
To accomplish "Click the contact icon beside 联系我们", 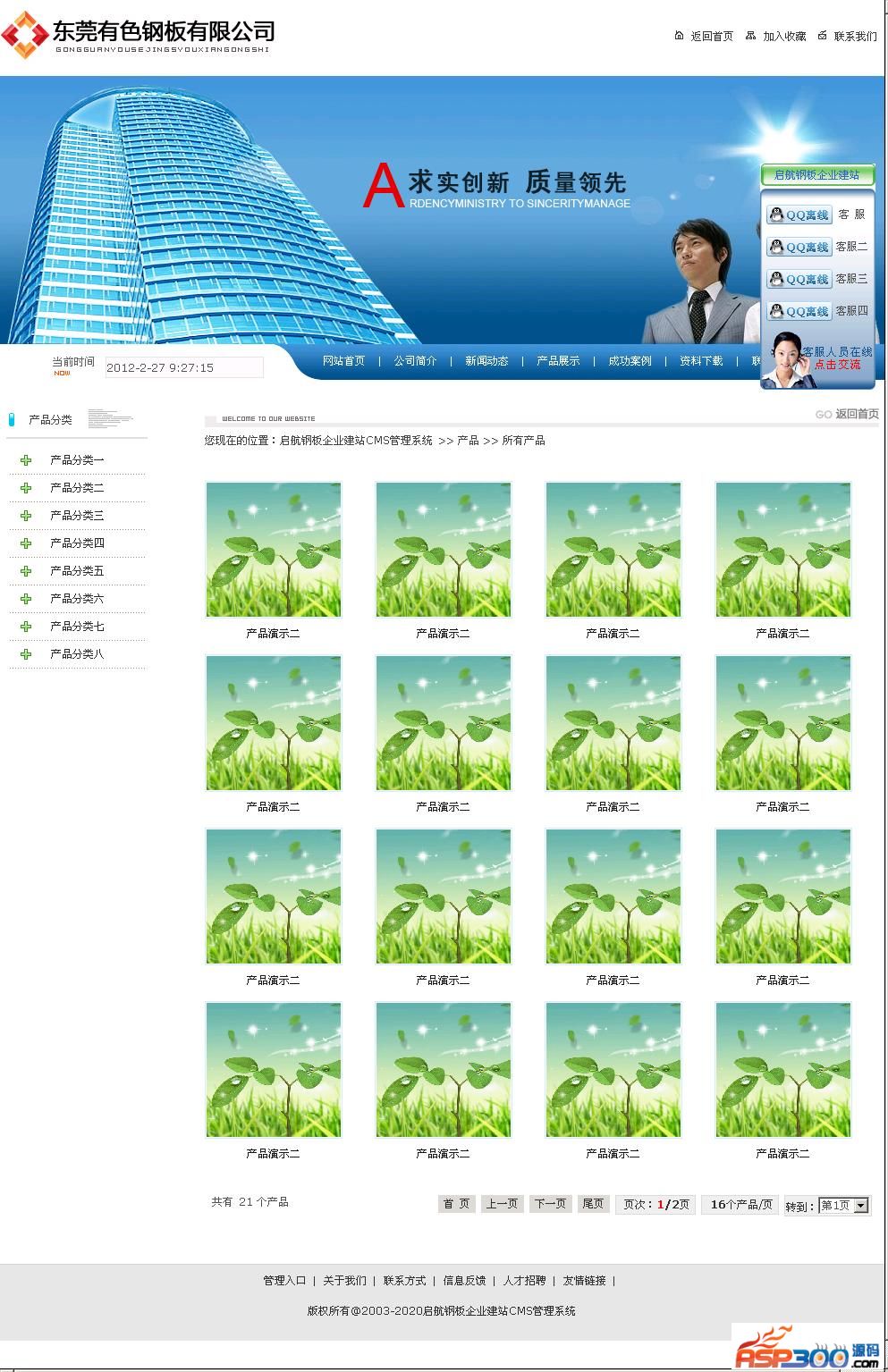I will tap(822, 36).
